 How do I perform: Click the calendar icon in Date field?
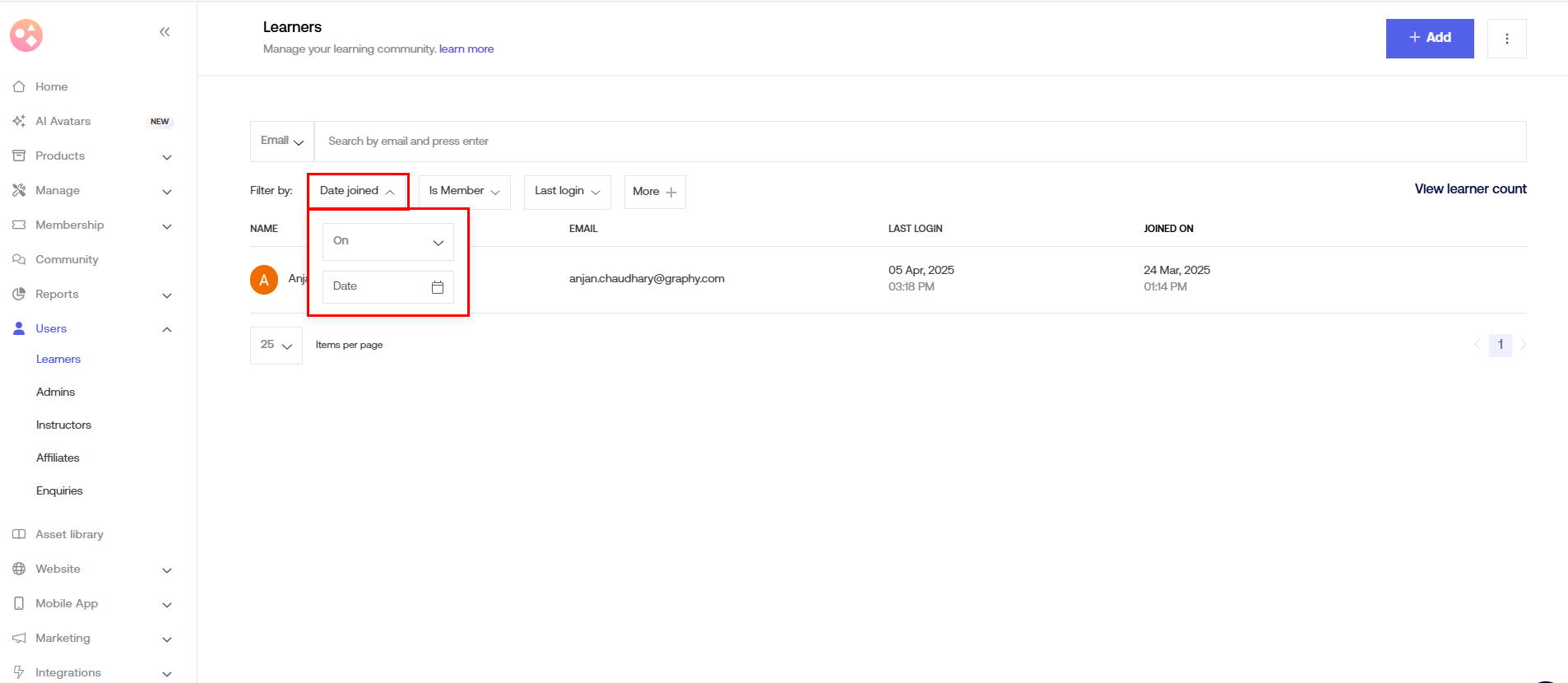[438, 287]
